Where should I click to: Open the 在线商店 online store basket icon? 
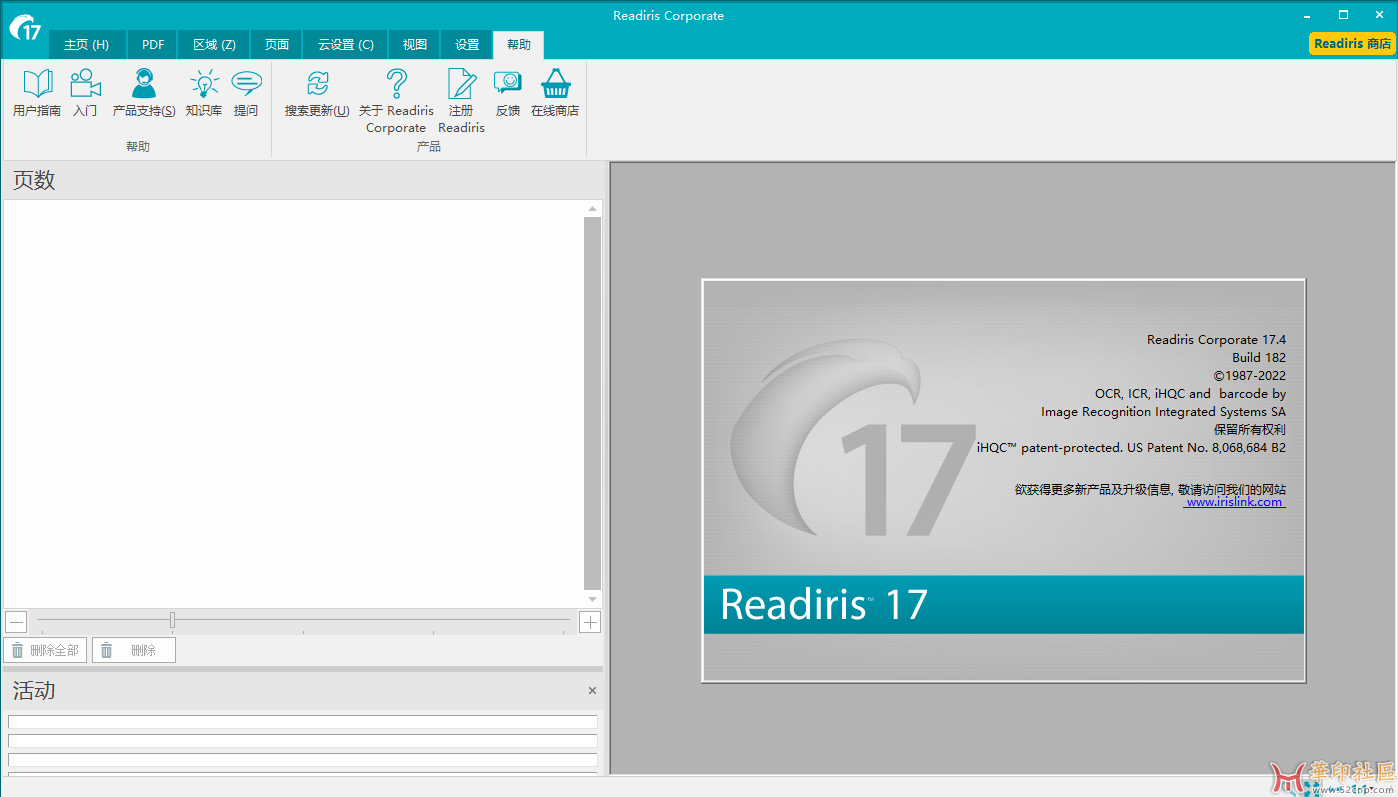point(555,93)
